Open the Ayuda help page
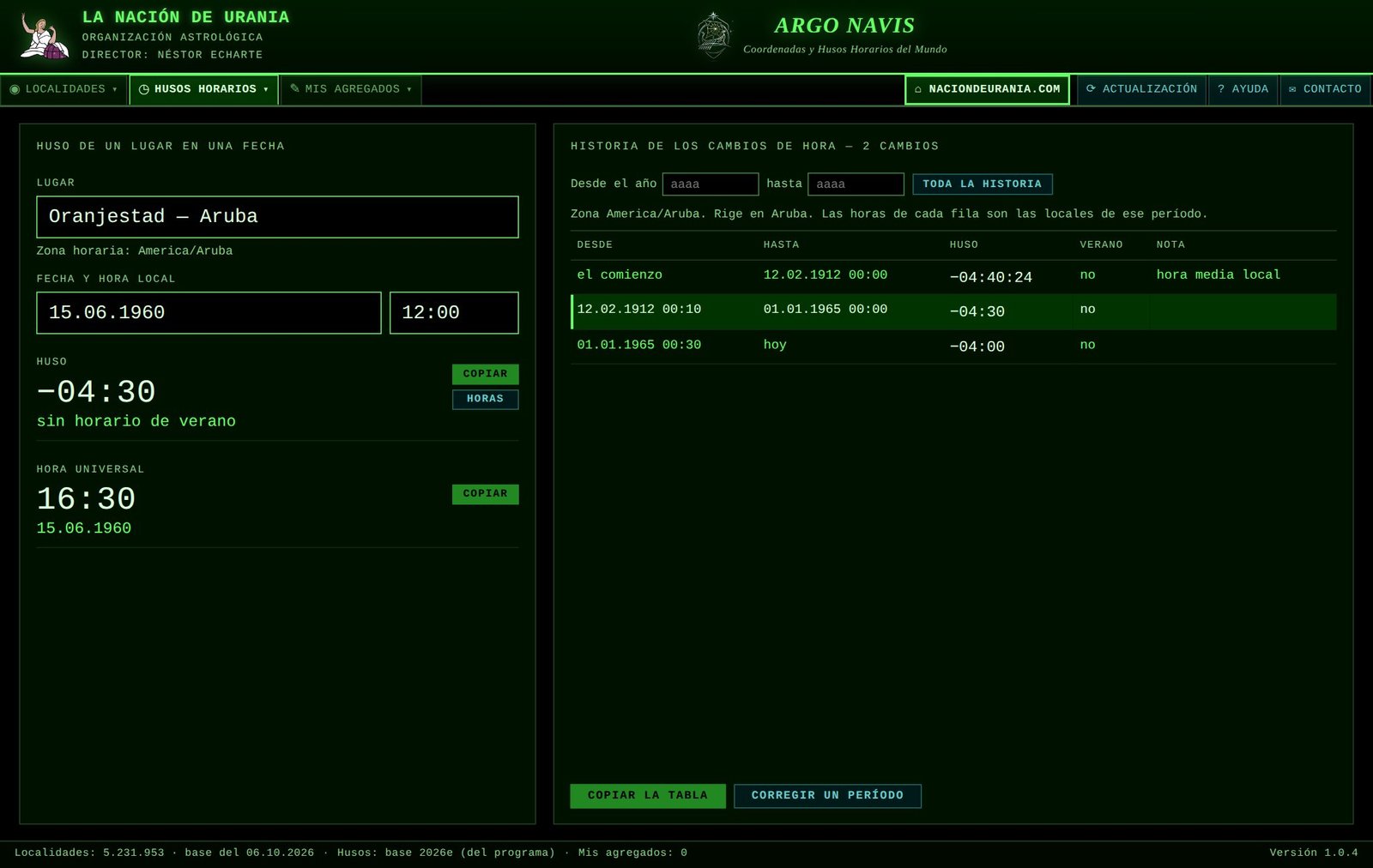Viewport: 1373px width, 868px height. coord(1243,89)
